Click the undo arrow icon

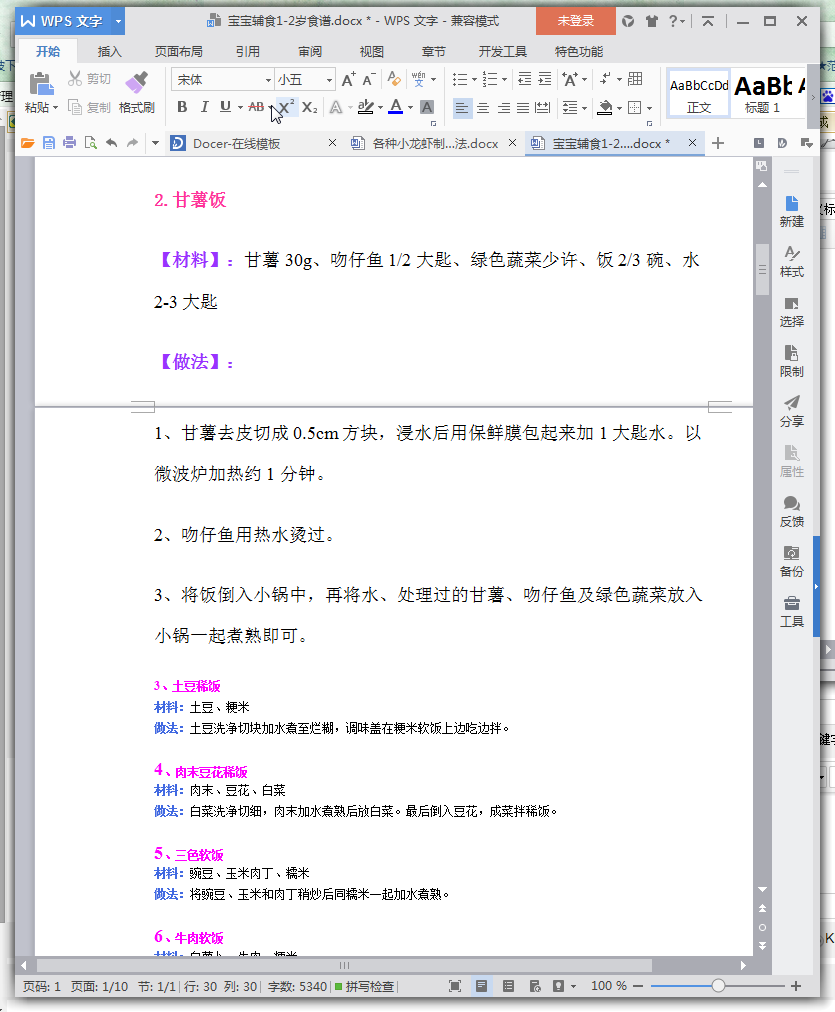(112, 143)
